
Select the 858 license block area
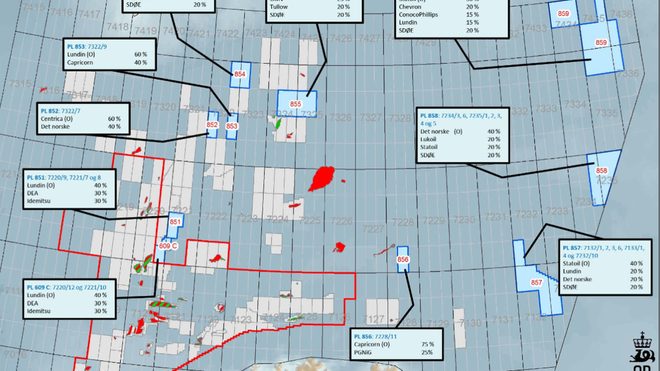pyautogui.click(x=602, y=177)
